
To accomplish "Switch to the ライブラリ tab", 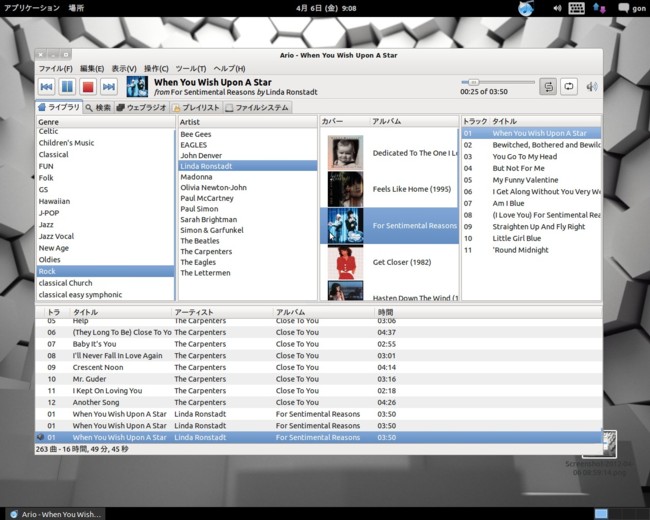I will pyautogui.click(x=59, y=107).
